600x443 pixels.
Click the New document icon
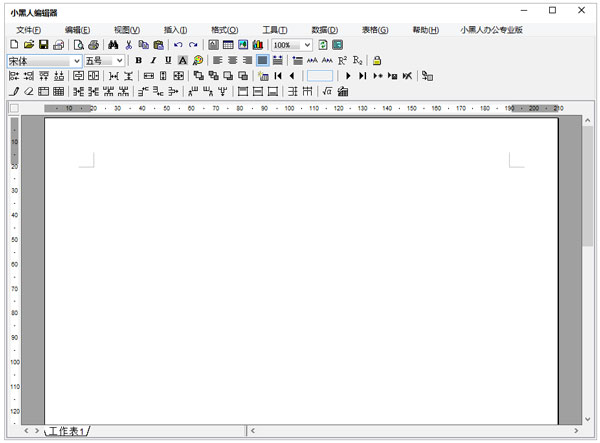[x=13, y=45]
